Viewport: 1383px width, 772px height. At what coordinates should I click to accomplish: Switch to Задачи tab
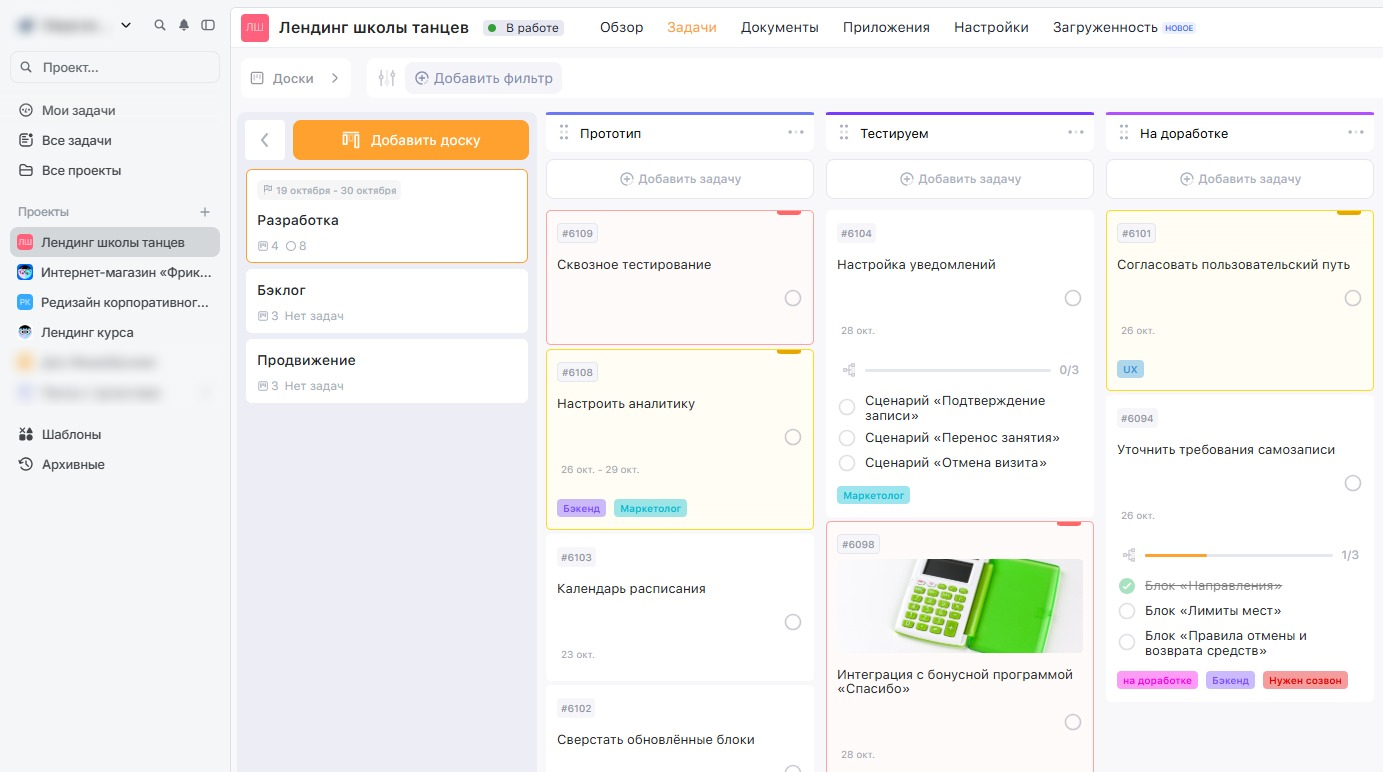[x=692, y=28]
